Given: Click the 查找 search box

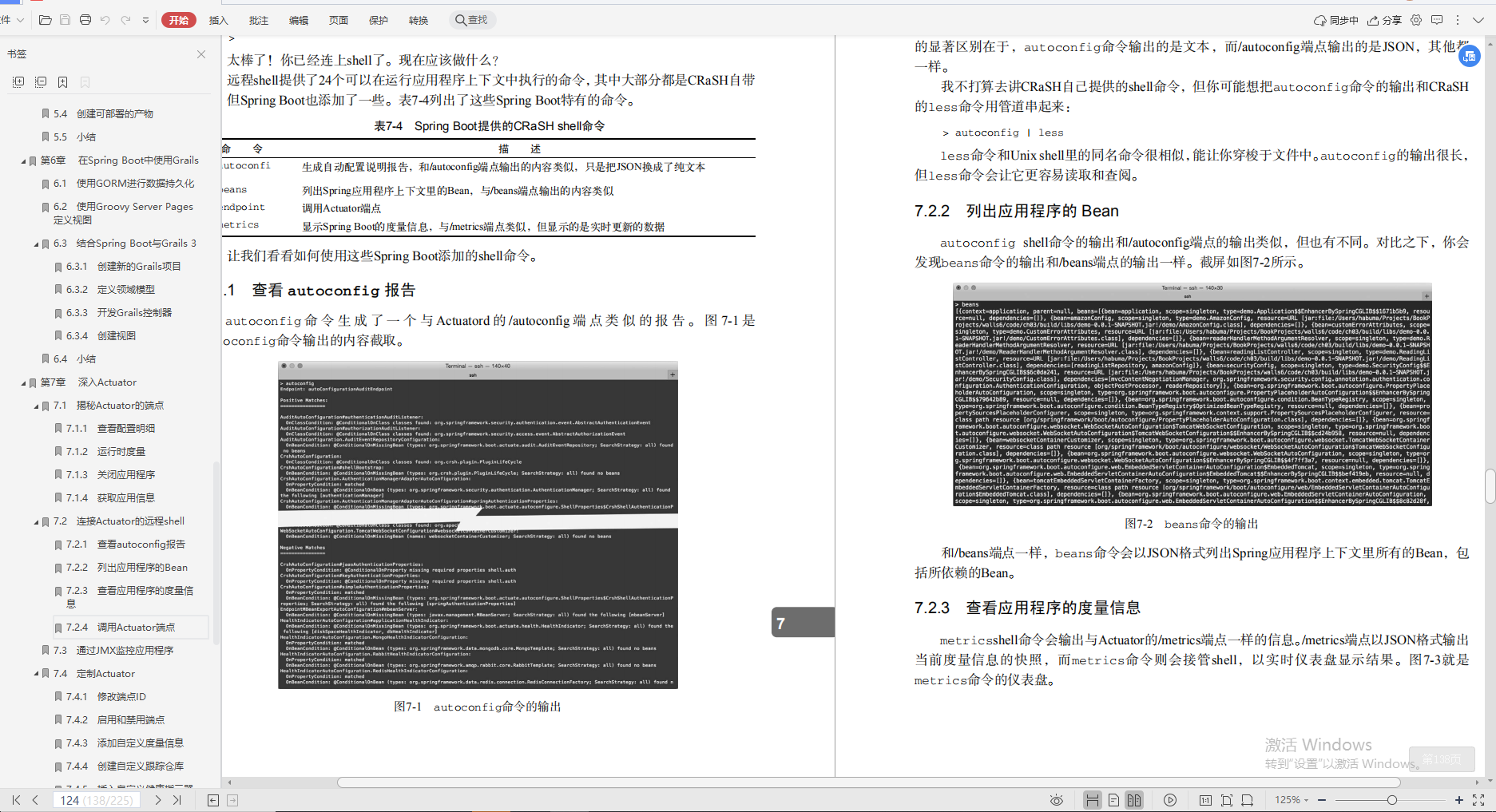Looking at the screenshot, I should pos(472,20).
